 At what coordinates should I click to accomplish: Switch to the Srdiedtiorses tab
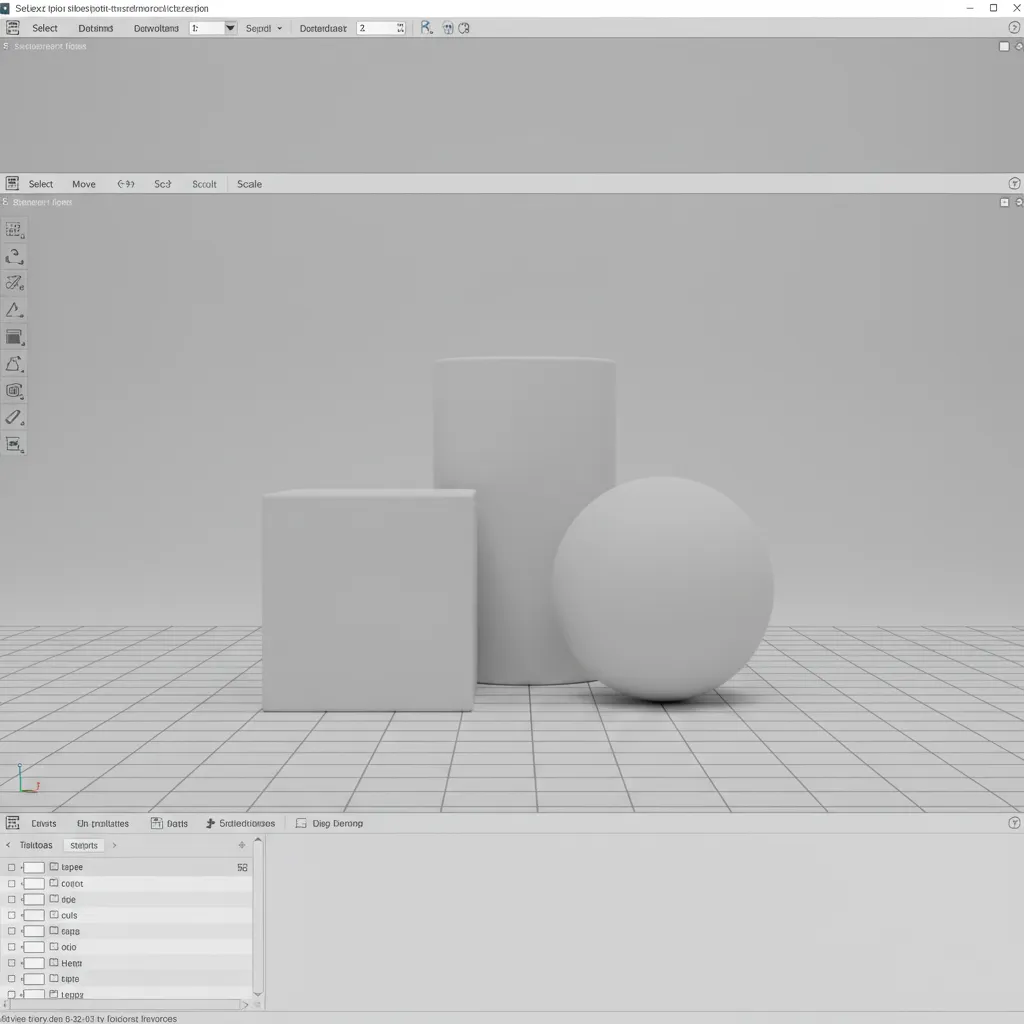pyautogui.click(x=240, y=824)
